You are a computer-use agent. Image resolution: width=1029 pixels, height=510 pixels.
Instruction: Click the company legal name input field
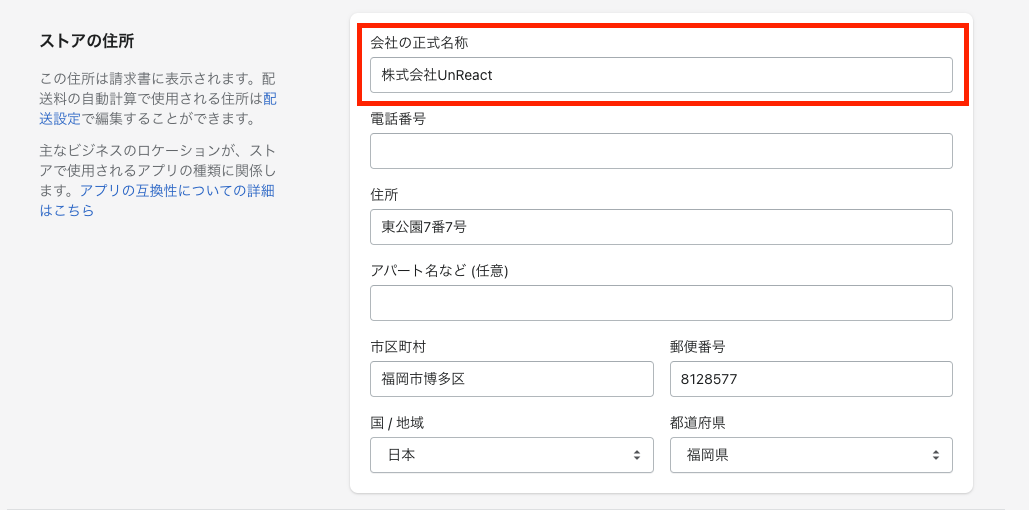(660, 75)
